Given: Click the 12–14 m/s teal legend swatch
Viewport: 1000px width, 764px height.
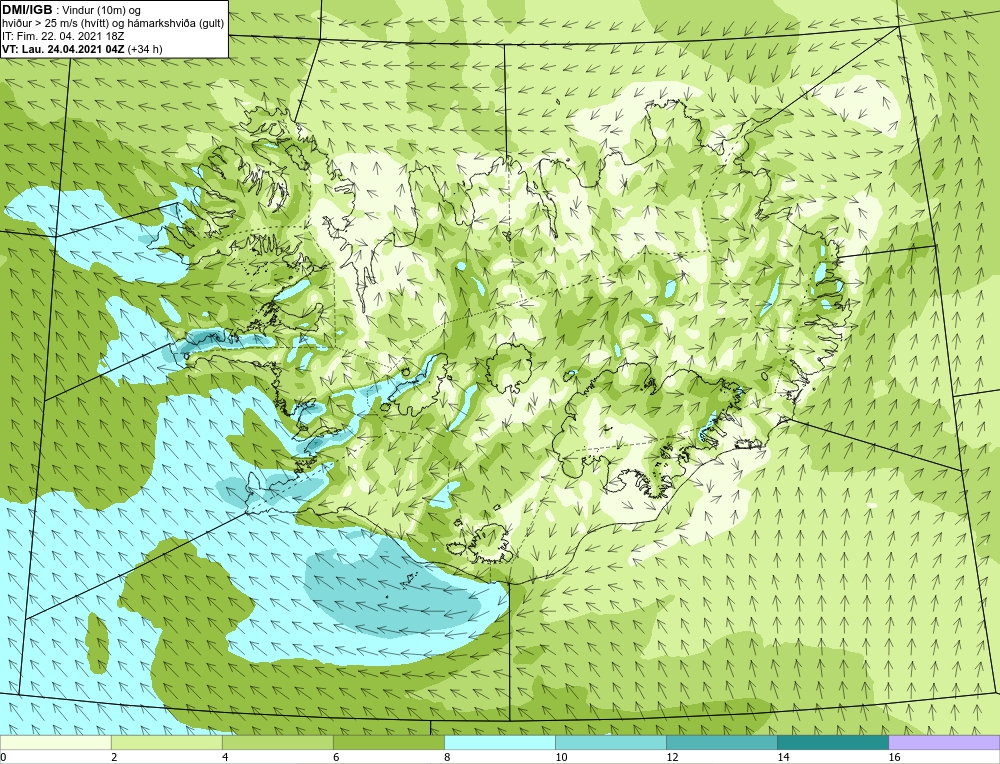Looking at the screenshot, I should 721,742.
